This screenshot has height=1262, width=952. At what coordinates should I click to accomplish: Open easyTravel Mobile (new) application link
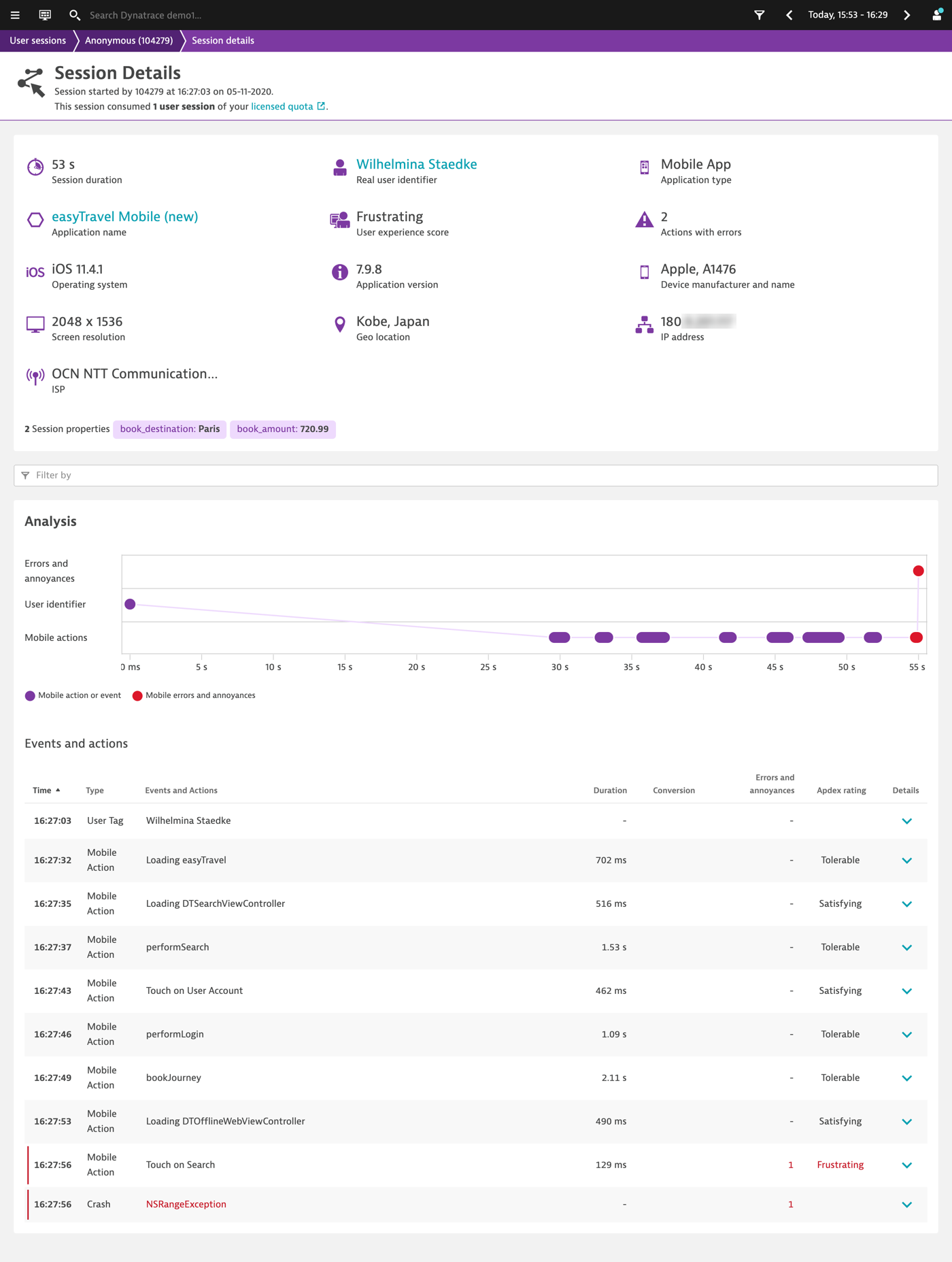tap(125, 216)
